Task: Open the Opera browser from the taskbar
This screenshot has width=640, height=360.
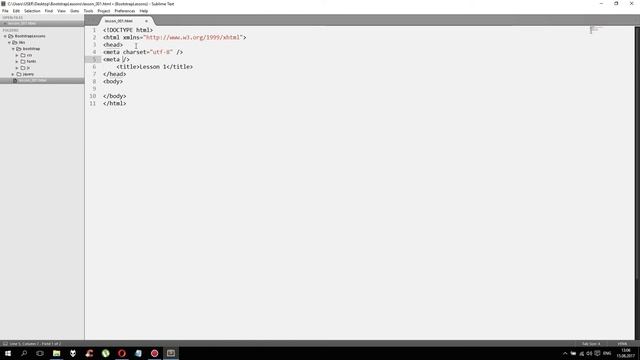Action: [122, 353]
